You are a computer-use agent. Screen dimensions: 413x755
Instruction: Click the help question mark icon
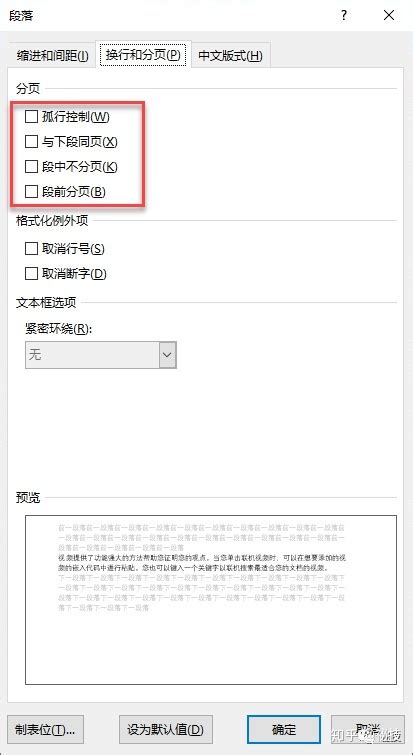pos(344,15)
